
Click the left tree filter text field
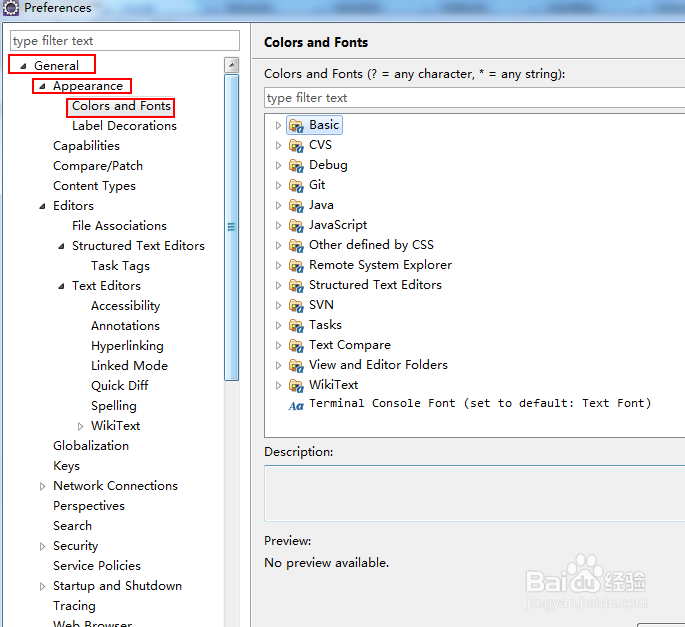coord(125,41)
